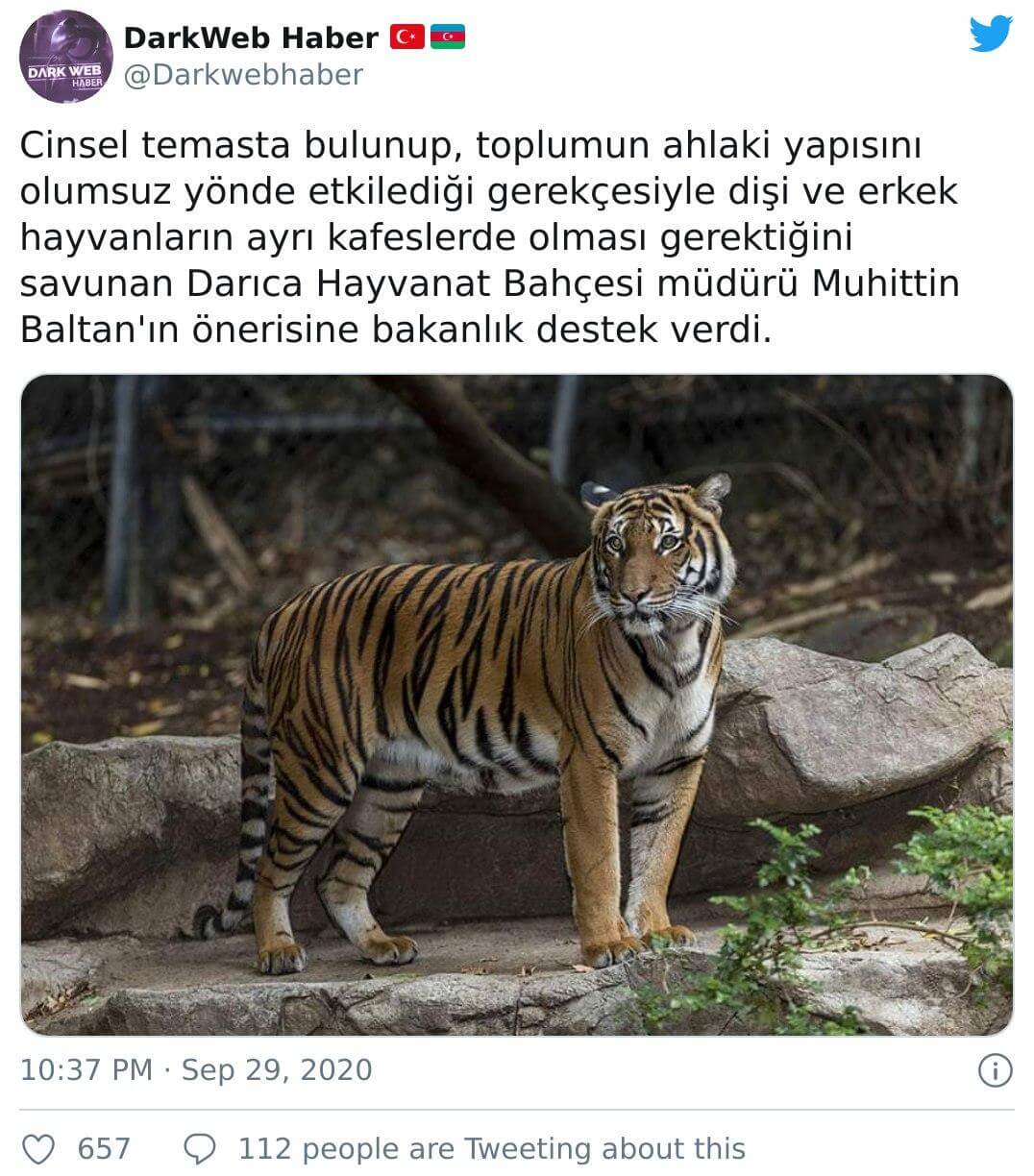
Task: Open the 112 people are Tweeting link
Action: coord(492,1148)
